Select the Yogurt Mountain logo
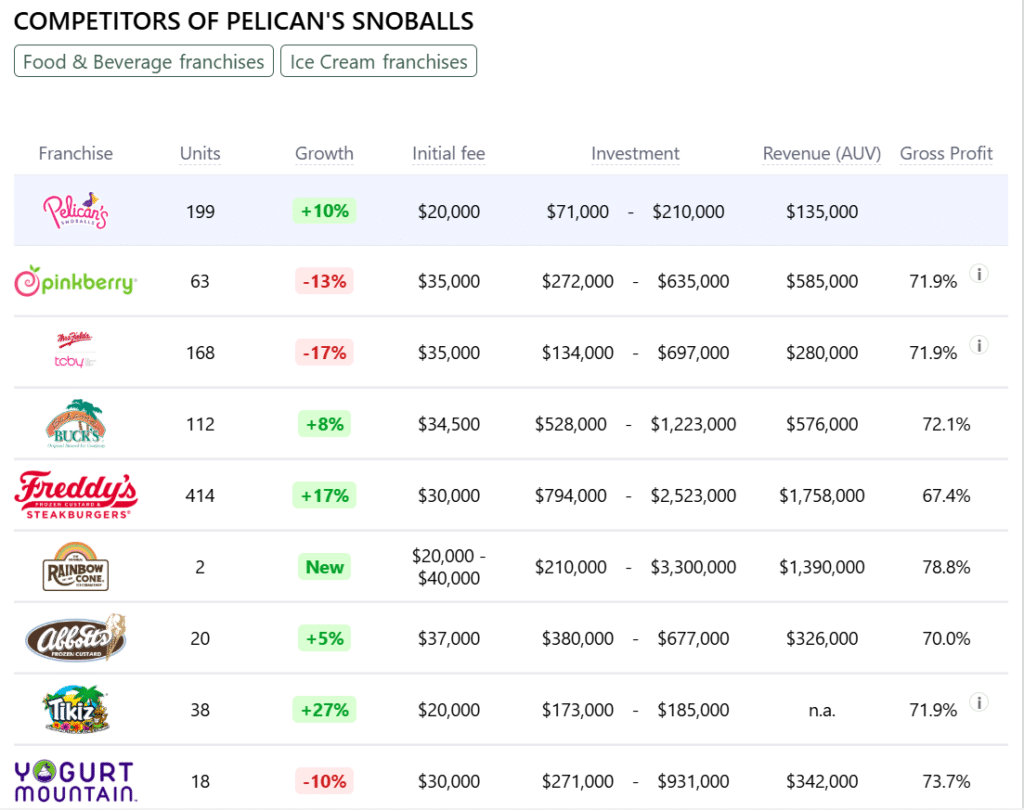The image size is (1024, 810). pyautogui.click(x=75, y=781)
